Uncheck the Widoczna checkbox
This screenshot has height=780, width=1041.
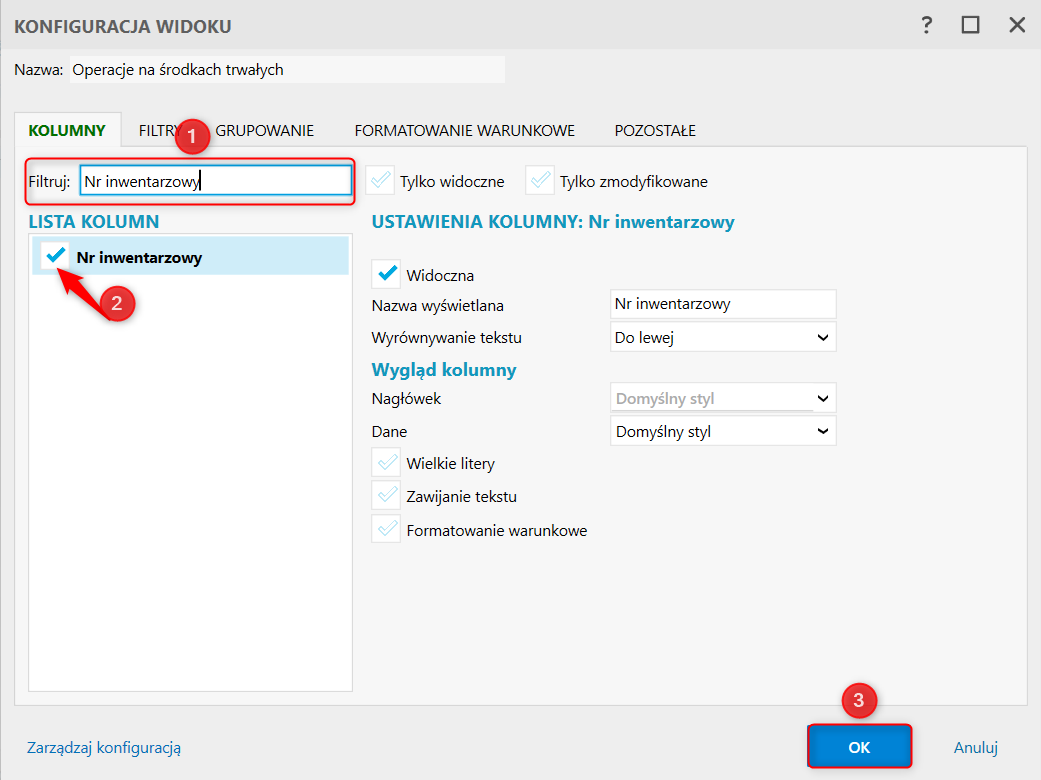tap(386, 274)
